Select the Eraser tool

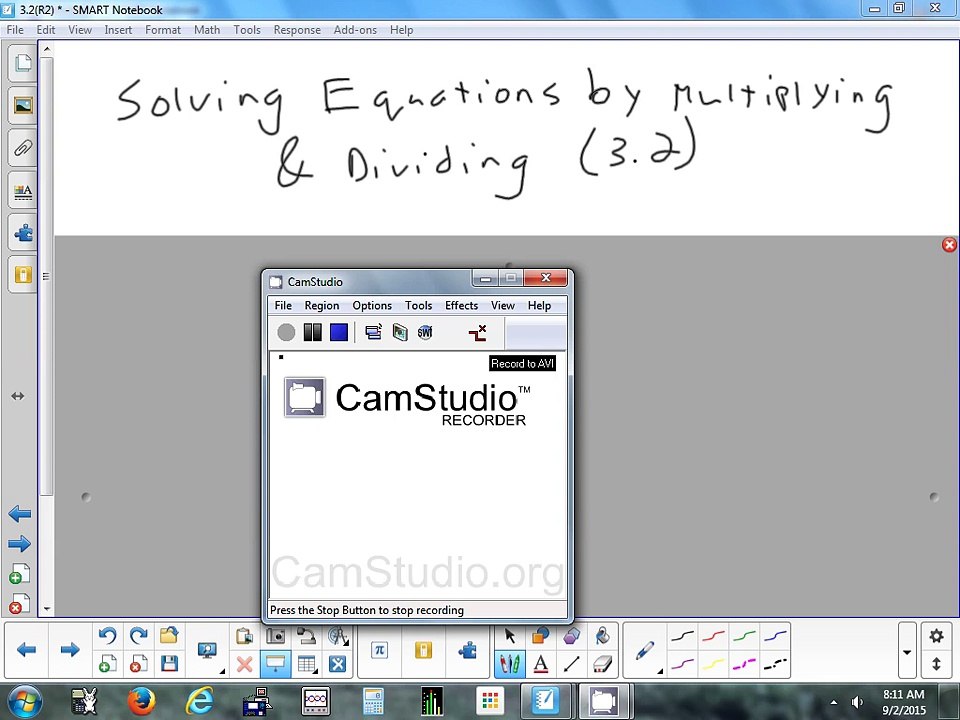point(602,664)
